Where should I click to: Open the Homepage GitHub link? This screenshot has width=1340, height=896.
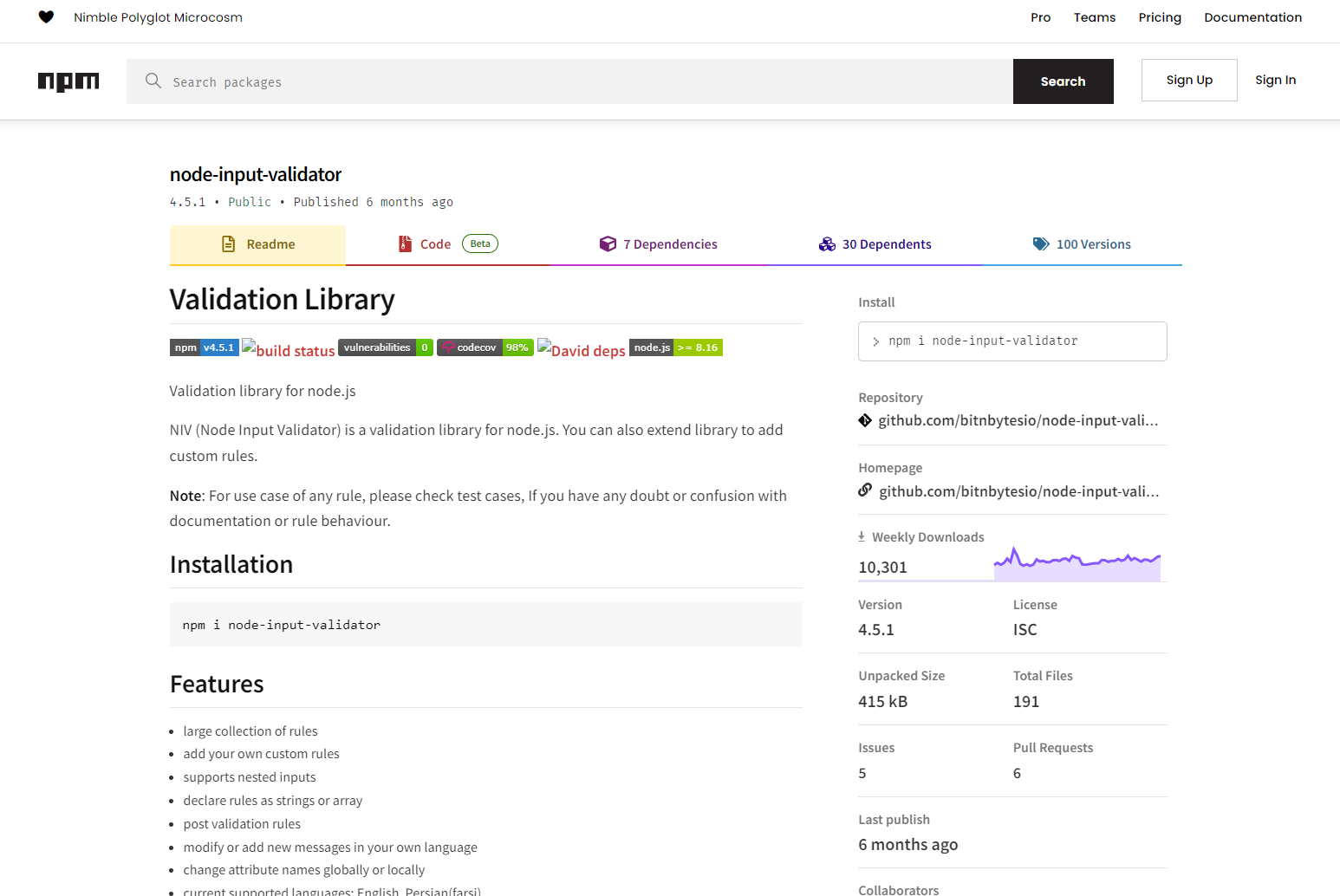coord(1019,491)
